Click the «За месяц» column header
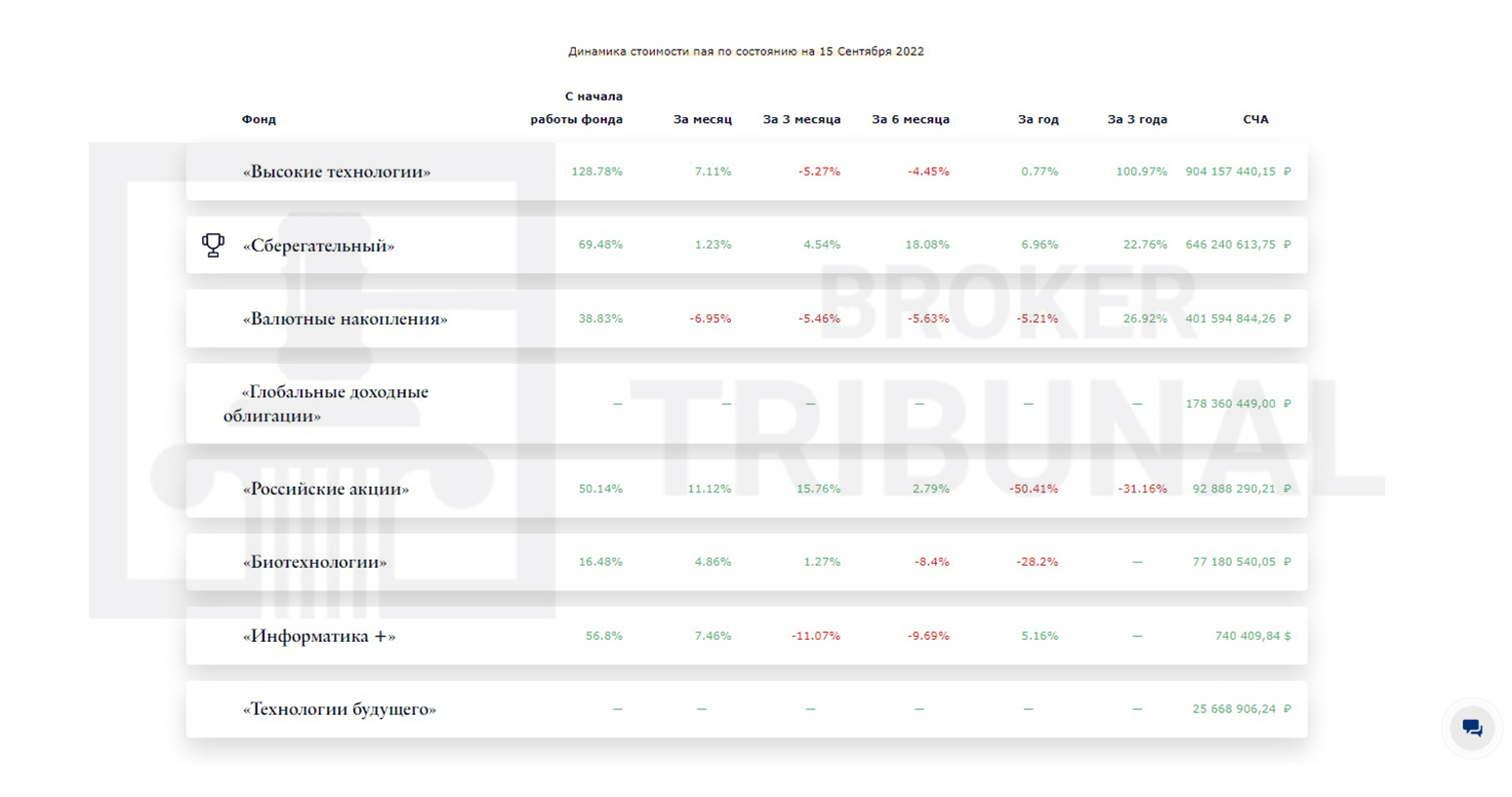 coord(702,119)
